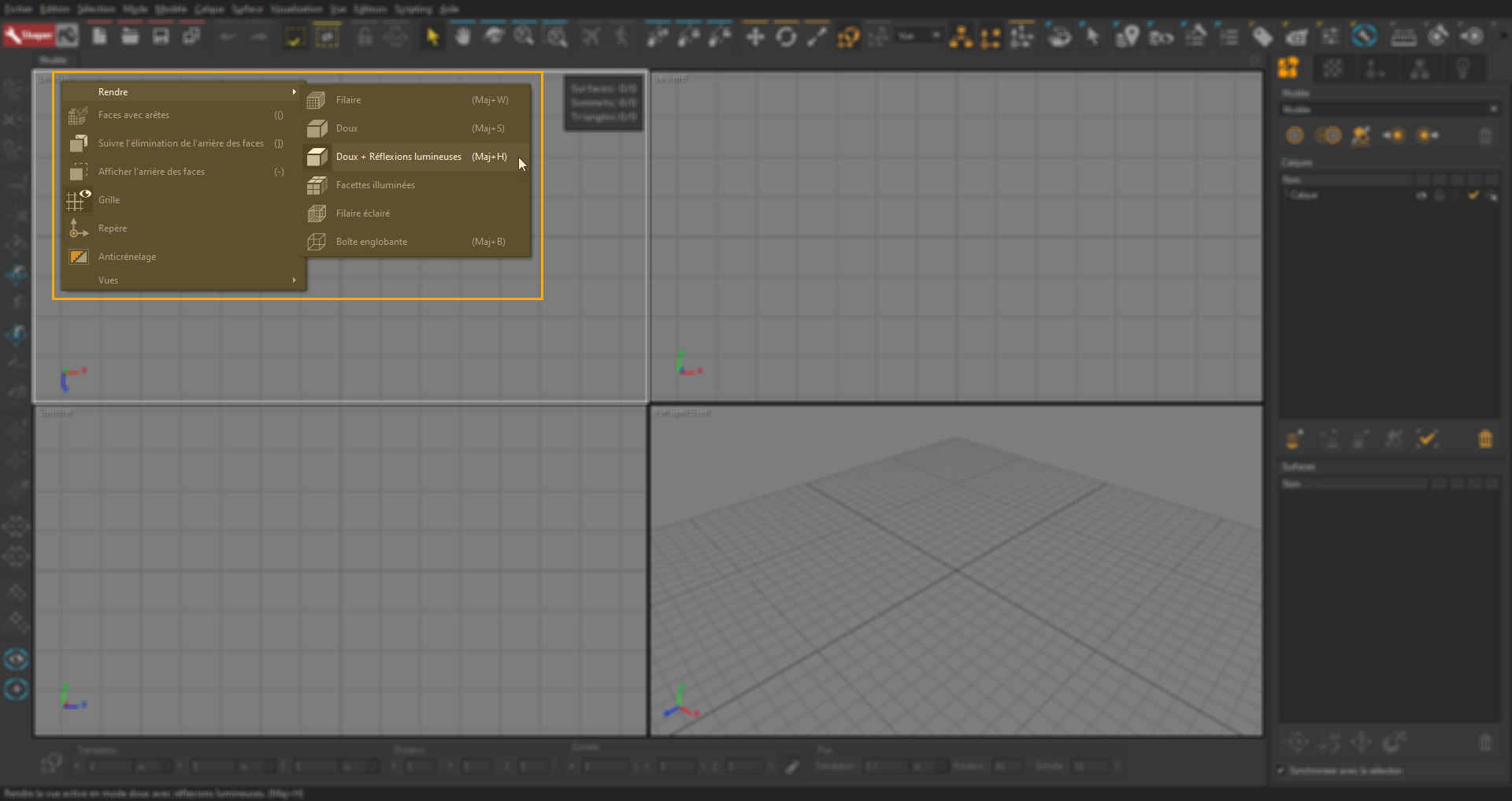1512x801 pixels.
Task: Expand the Vues submenu
Action: 183,280
